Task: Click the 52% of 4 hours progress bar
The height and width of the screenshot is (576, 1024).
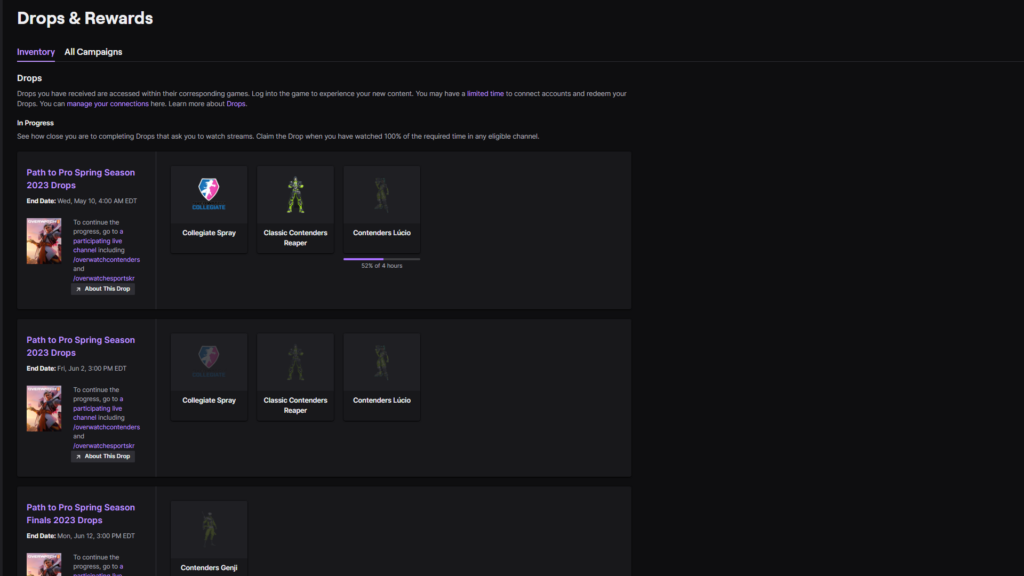Action: click(381, 258)
